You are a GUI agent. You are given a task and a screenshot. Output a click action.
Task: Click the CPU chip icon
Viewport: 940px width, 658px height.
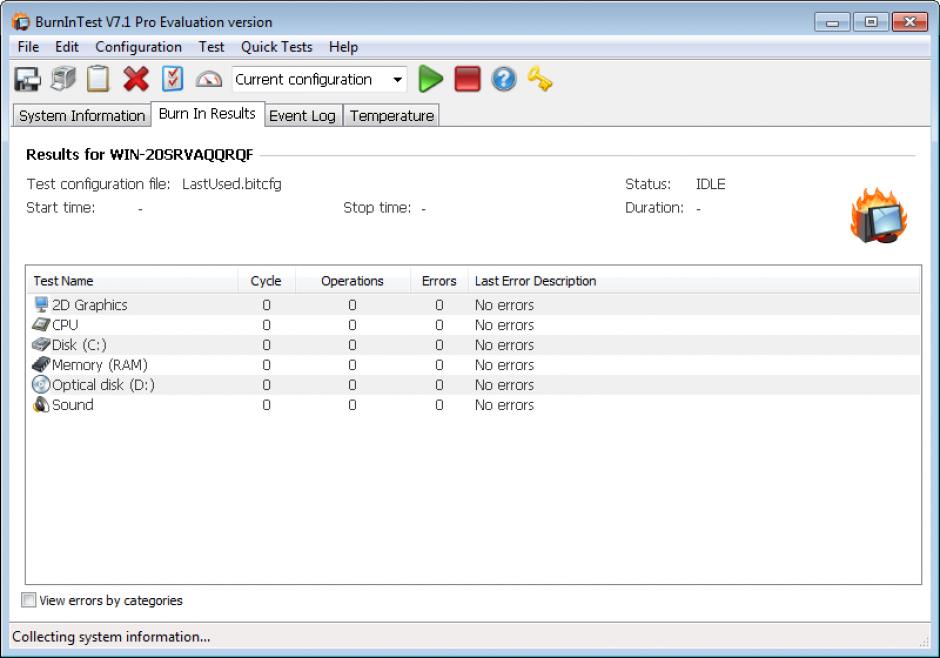point(41,325)
